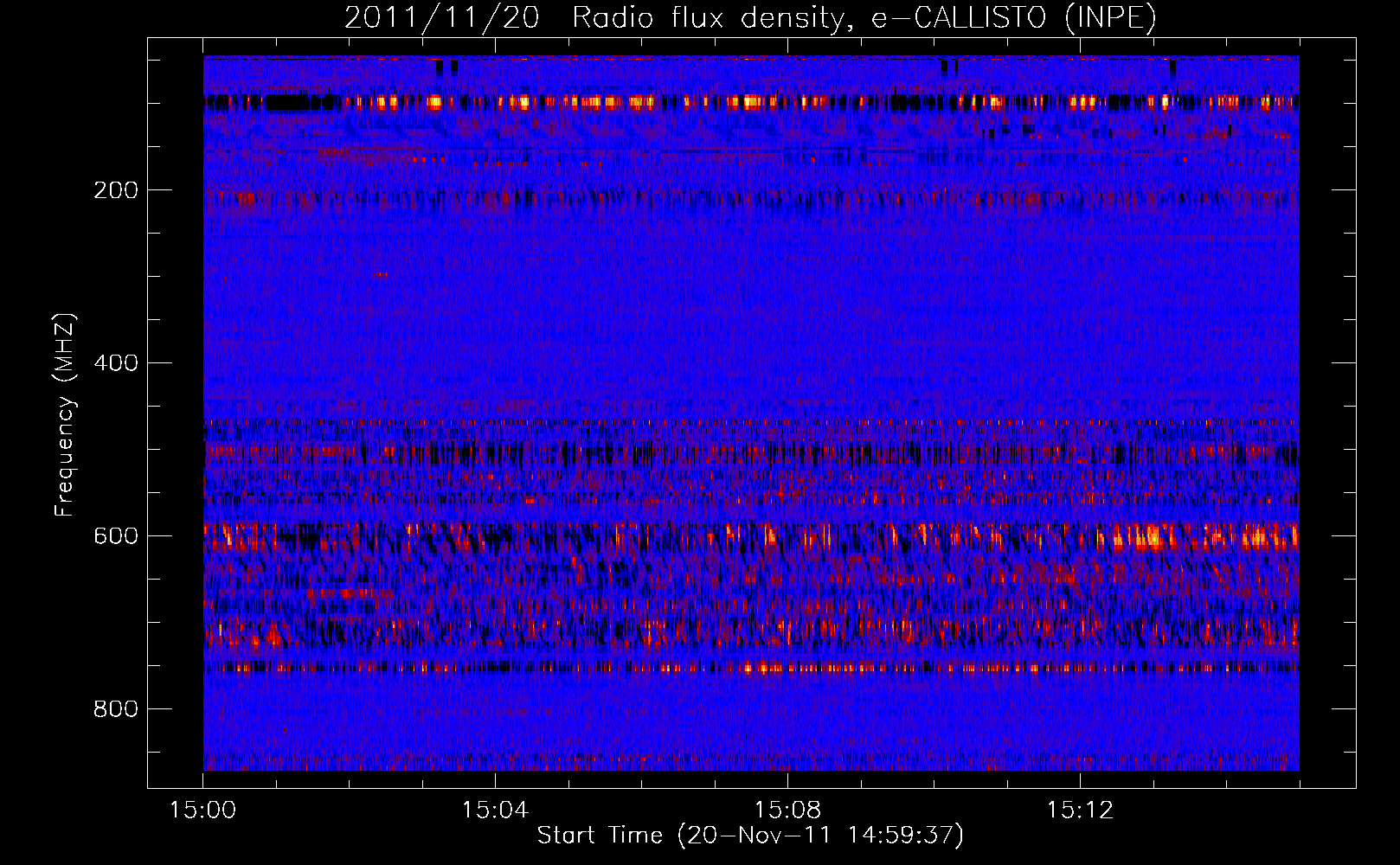The width and height of the screenshot is (1400, 865).
Task: Click the 800 frequency tick label
Action: point(116,709)
